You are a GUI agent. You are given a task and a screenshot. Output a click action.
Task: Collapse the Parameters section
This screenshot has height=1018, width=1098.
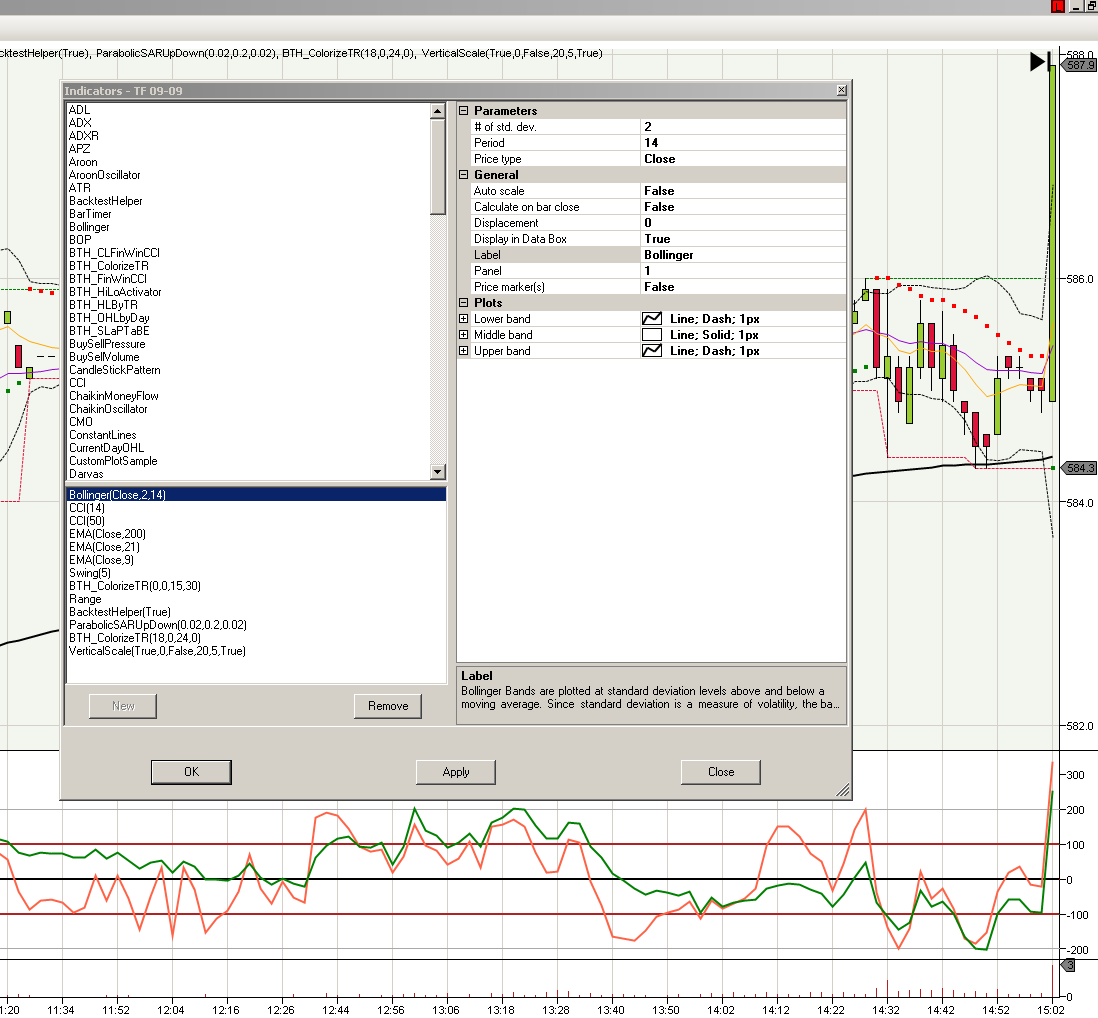click(x=464, y=111)
